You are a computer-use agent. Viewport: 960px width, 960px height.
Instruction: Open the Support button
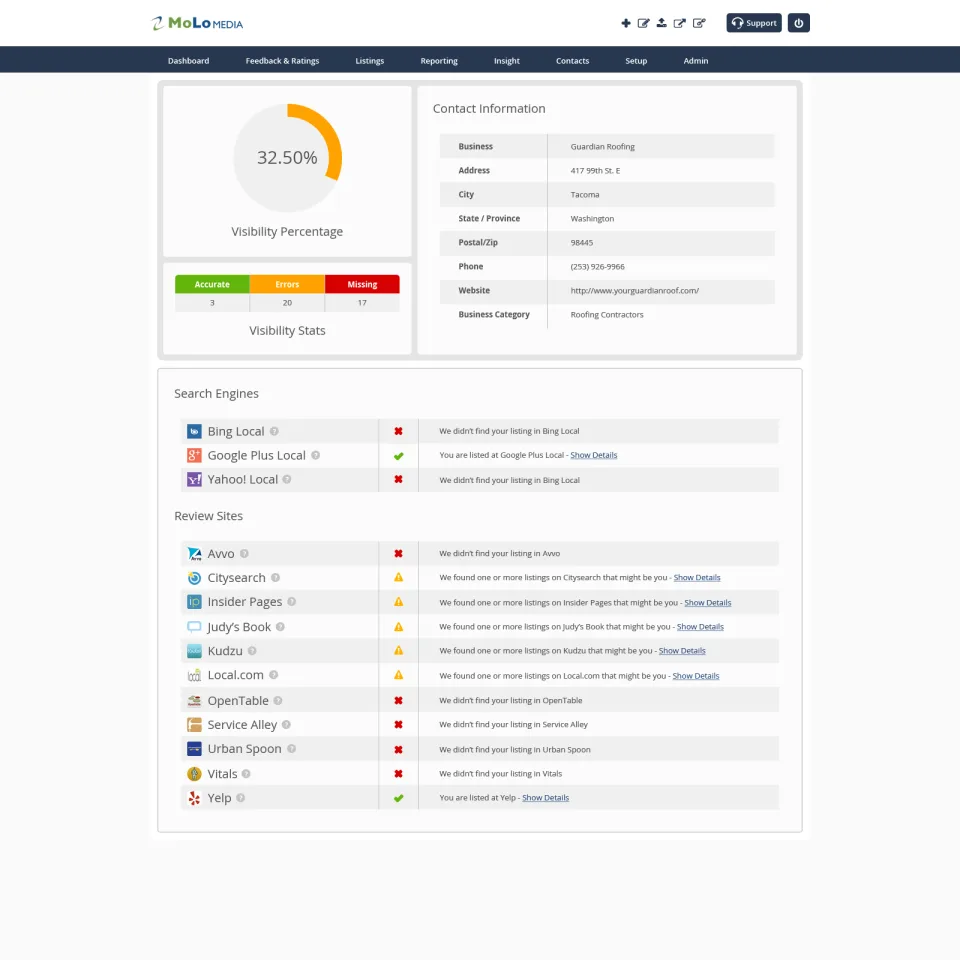pos(754,23)
